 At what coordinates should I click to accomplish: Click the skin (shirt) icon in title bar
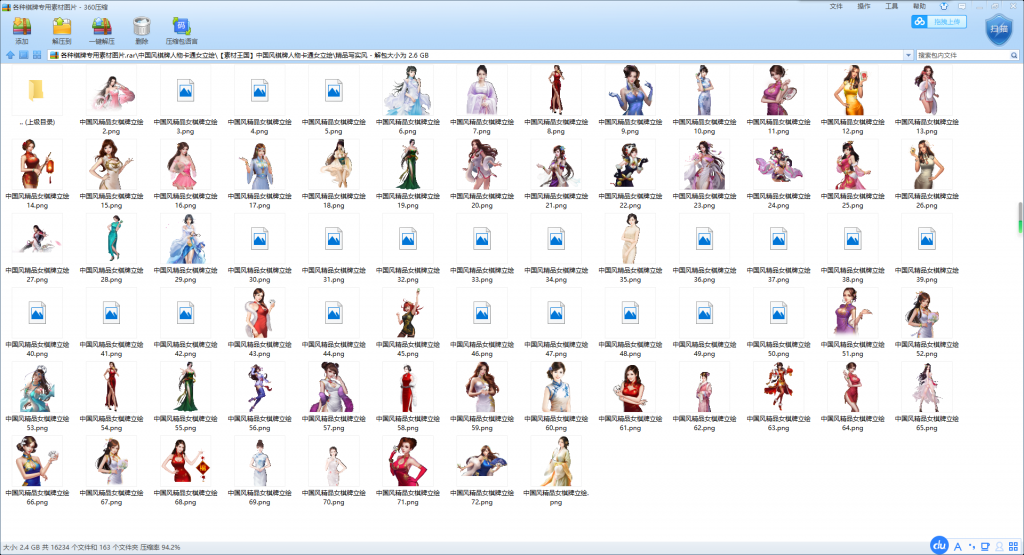[x=944, y=6]
